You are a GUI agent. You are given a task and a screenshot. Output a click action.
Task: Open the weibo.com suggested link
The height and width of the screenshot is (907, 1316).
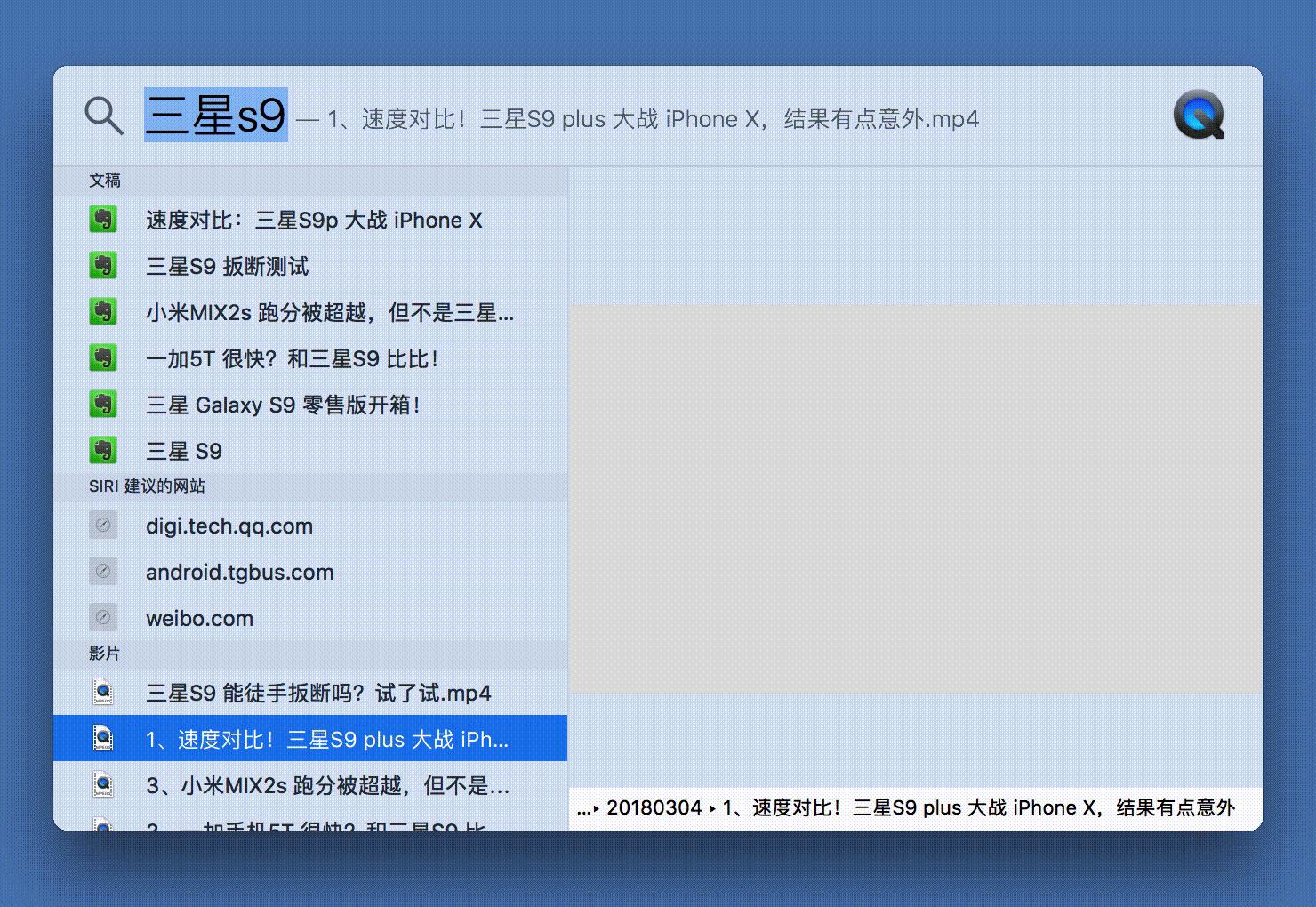click(x=199, y=618)
